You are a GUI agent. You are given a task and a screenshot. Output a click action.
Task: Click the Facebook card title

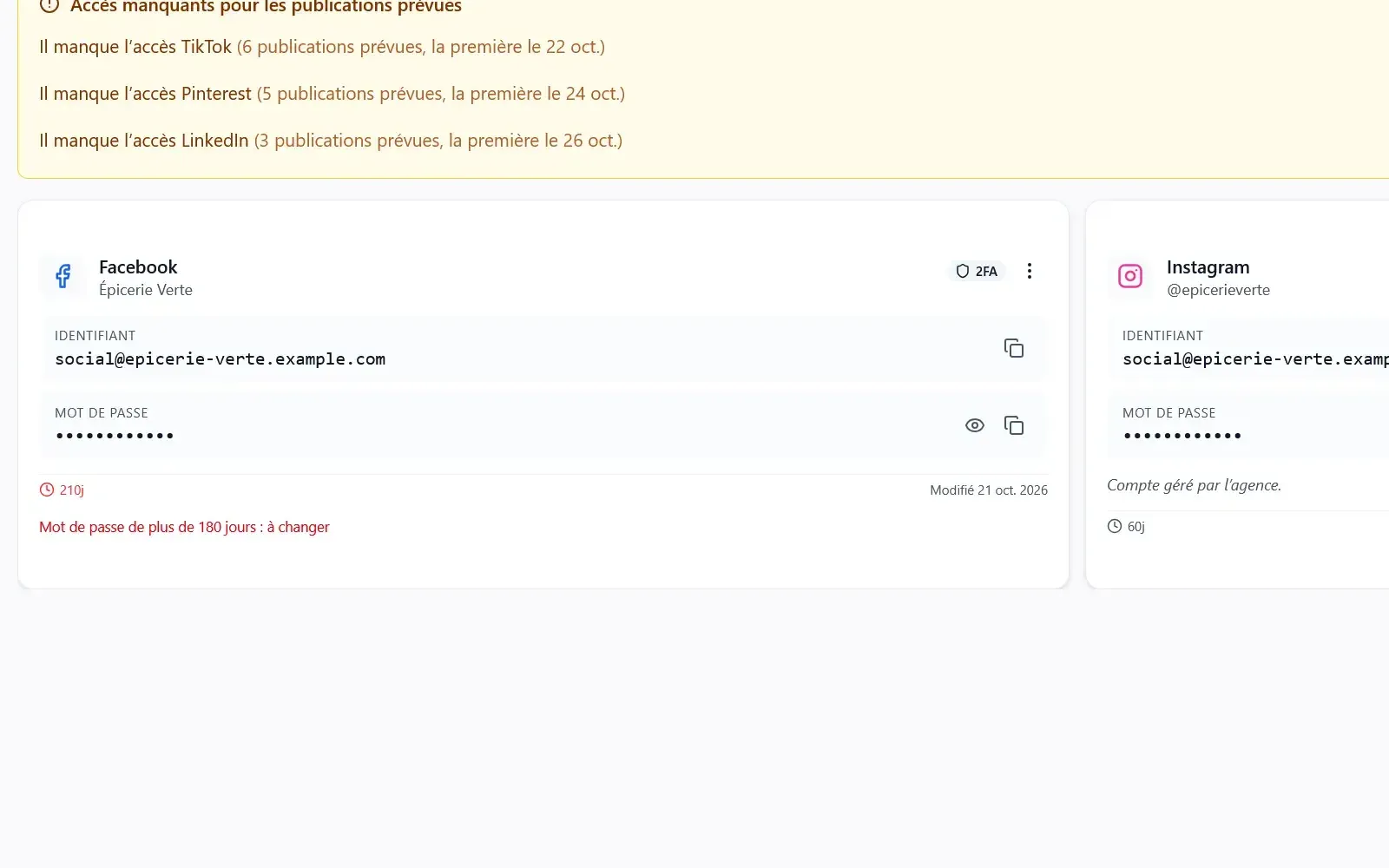point(138,267)
